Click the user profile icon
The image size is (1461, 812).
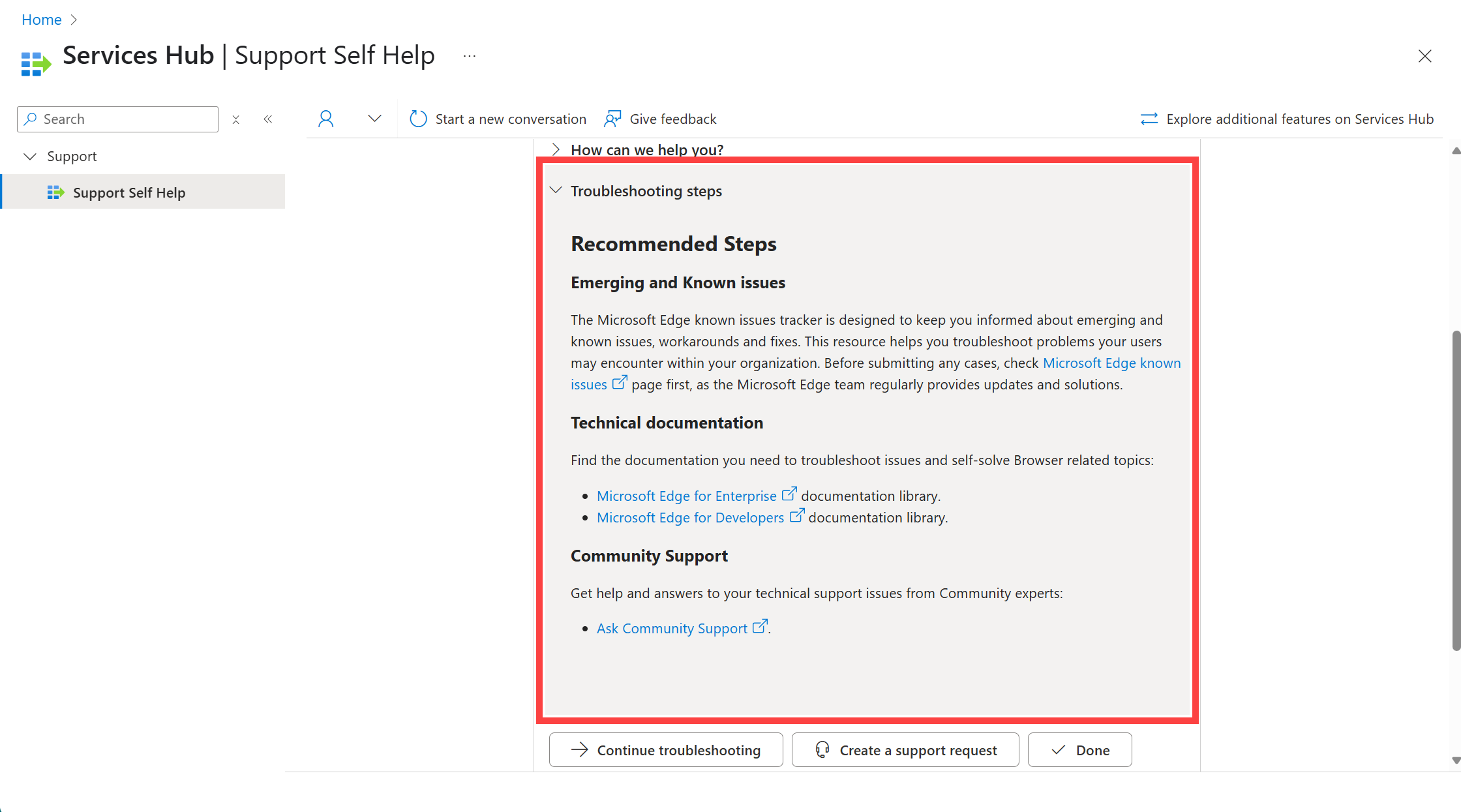[x=324, y=118]
